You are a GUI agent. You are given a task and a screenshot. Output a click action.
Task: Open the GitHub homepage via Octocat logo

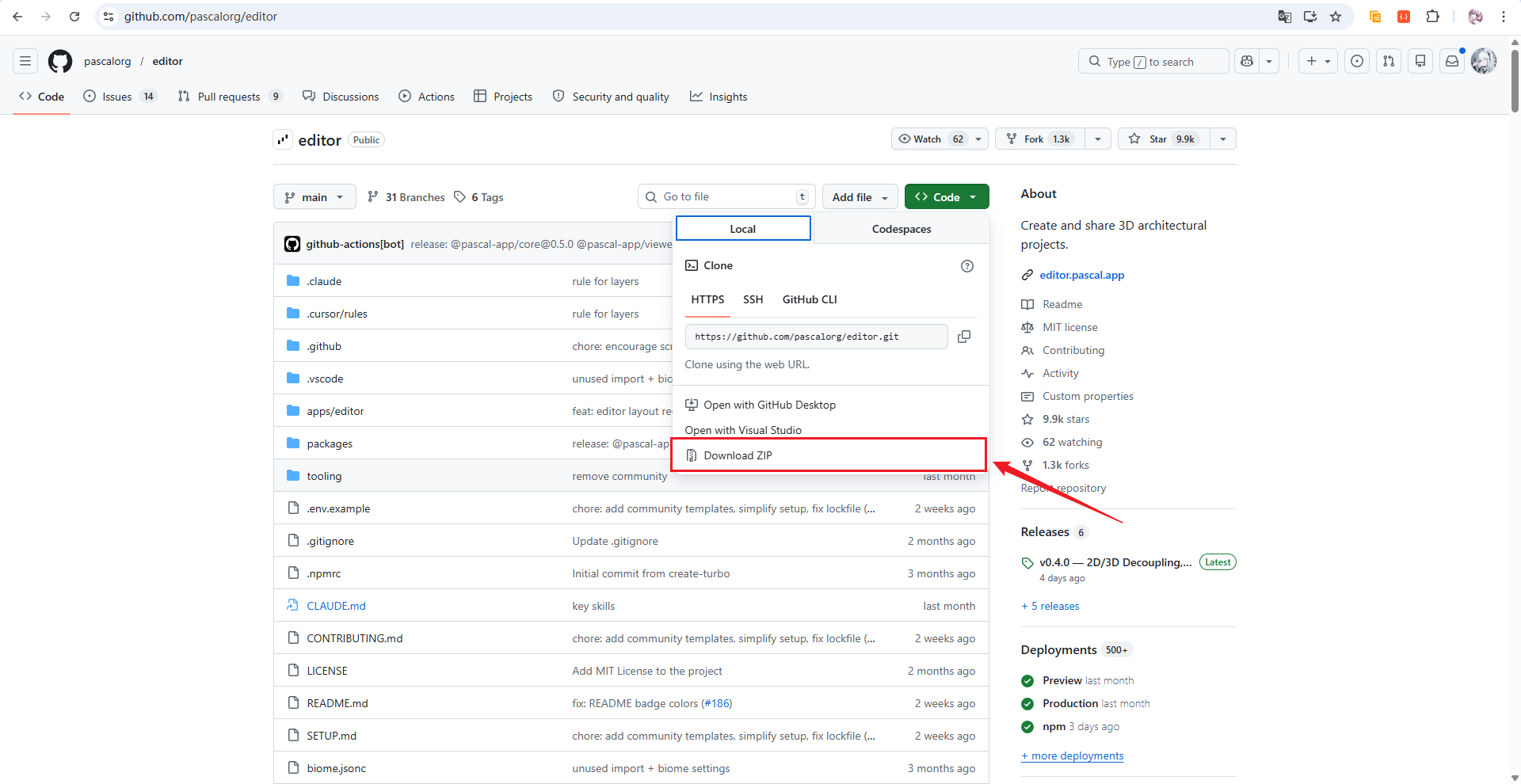(60, 61)
